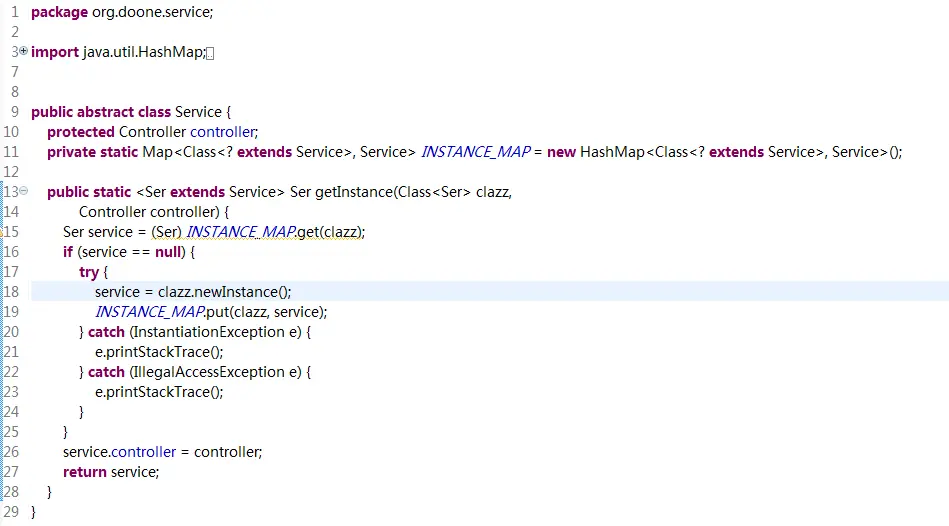Click 'InstantiationException' on line 20
This screenshot has width=949, height=526.
point(209,332)
